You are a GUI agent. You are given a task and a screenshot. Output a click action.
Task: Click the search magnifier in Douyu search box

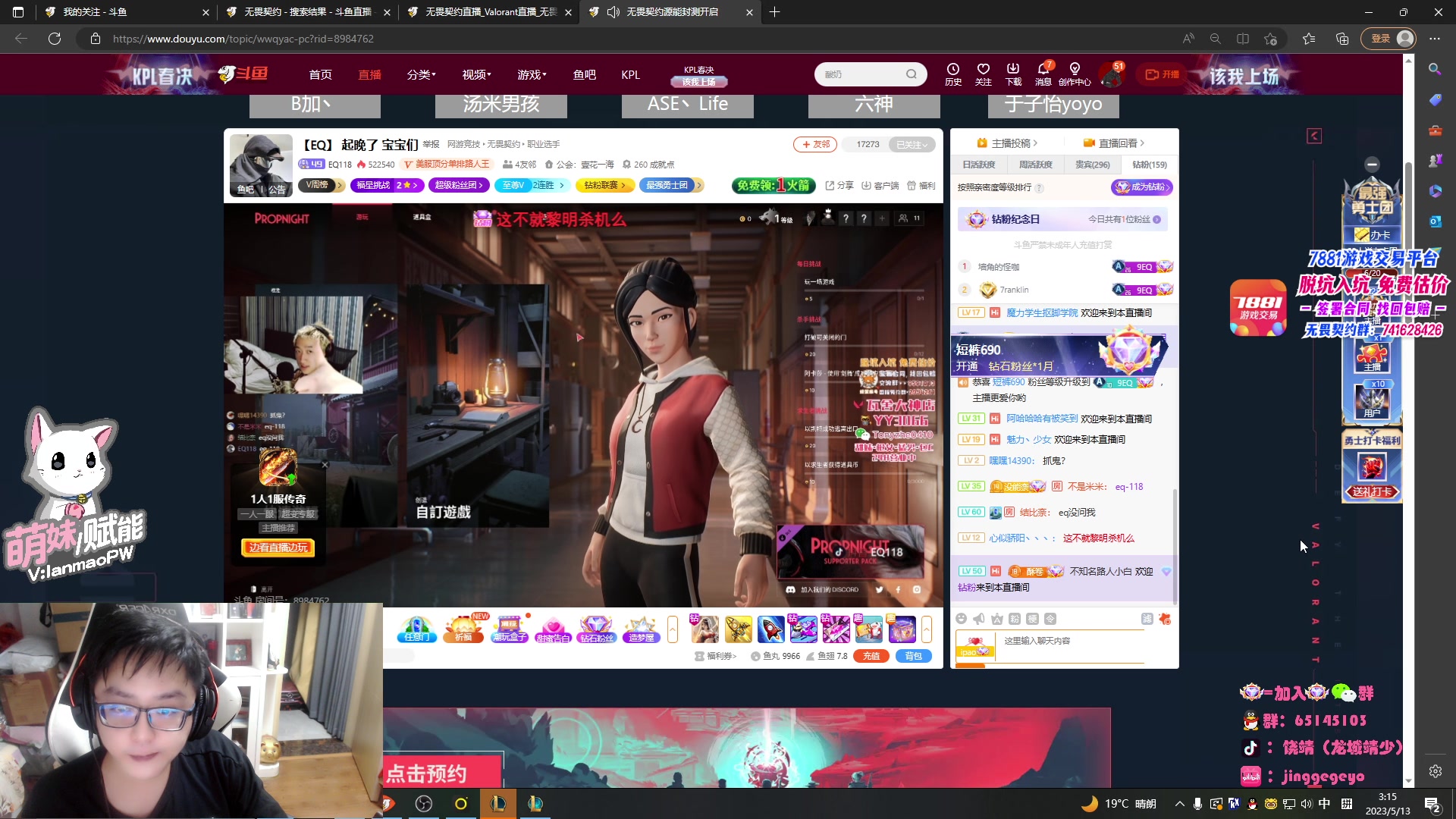tap(912, 74)
